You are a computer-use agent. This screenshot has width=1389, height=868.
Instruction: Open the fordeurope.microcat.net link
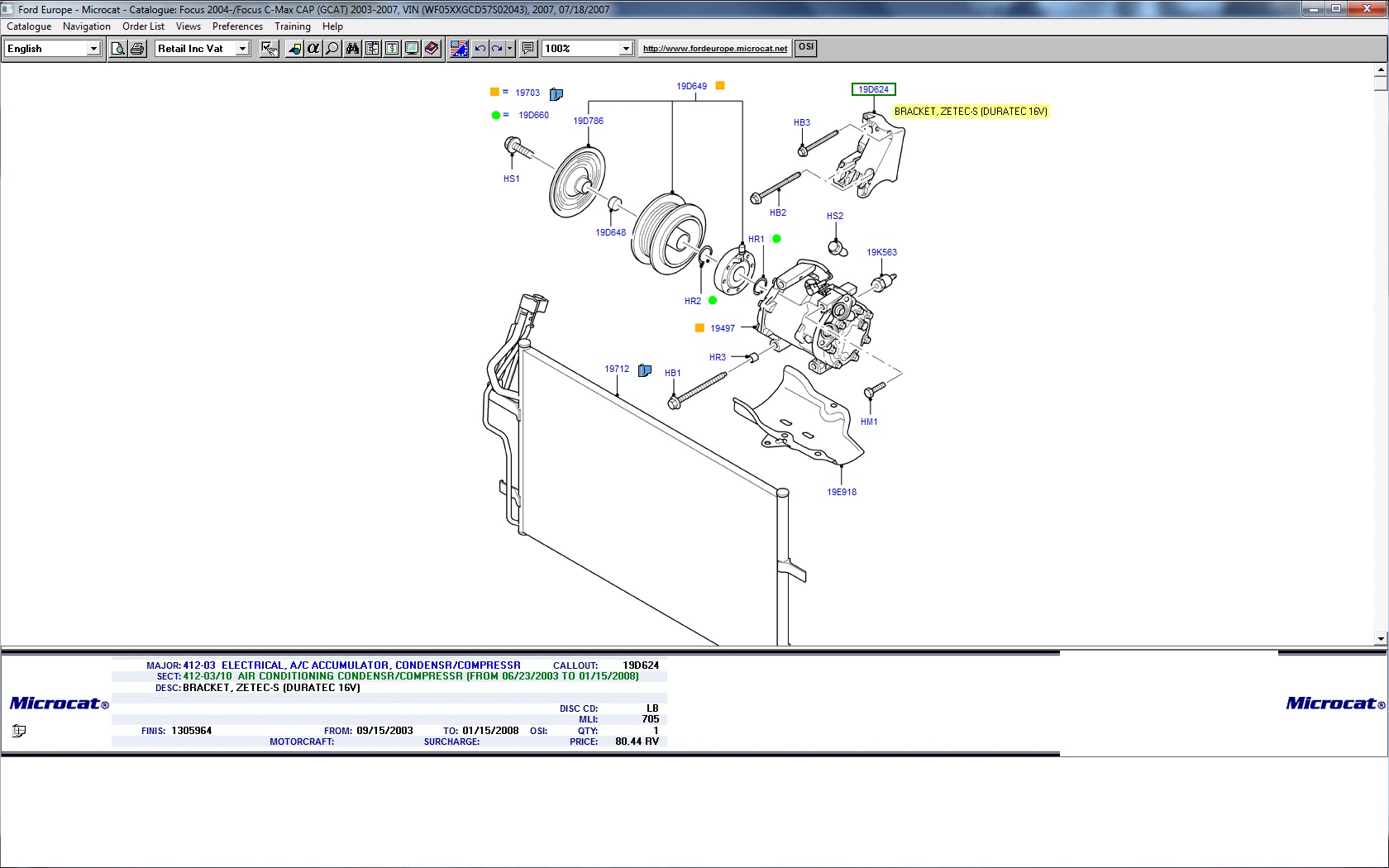714,49
